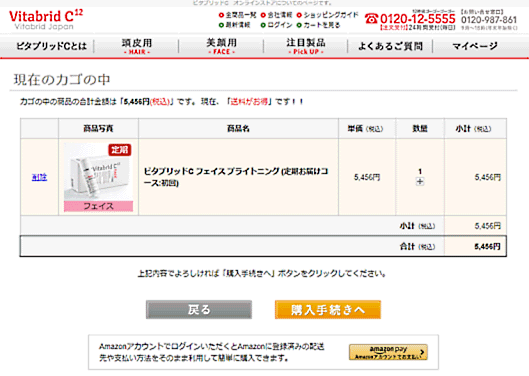Click the ビタブリッドC フェイスブライトニング product name
This screenshot has width=529, height=376.
coord(236,177)
